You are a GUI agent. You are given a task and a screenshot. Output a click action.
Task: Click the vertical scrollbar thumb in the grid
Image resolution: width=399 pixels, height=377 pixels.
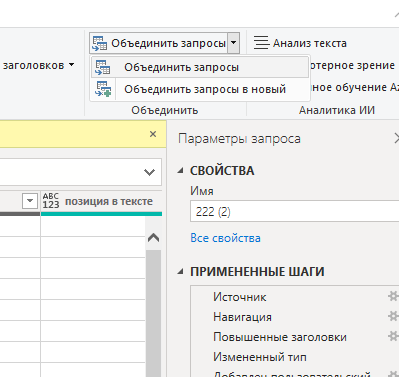tap(153, 313)
